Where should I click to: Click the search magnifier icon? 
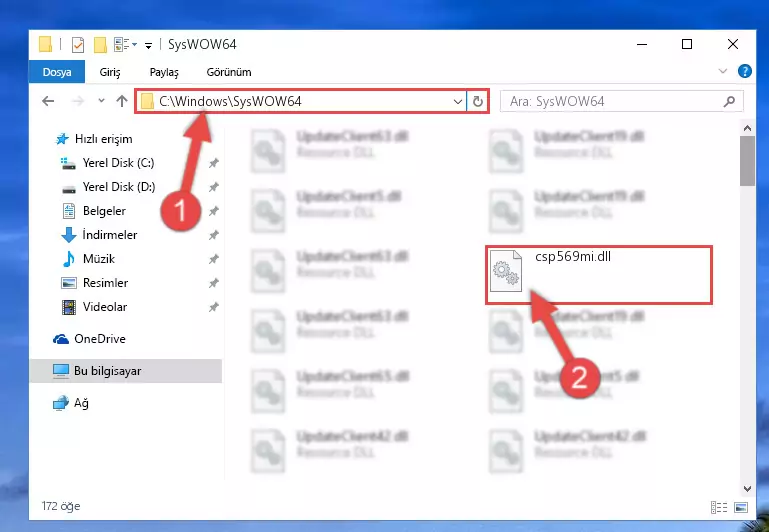[x=729, y=101]
